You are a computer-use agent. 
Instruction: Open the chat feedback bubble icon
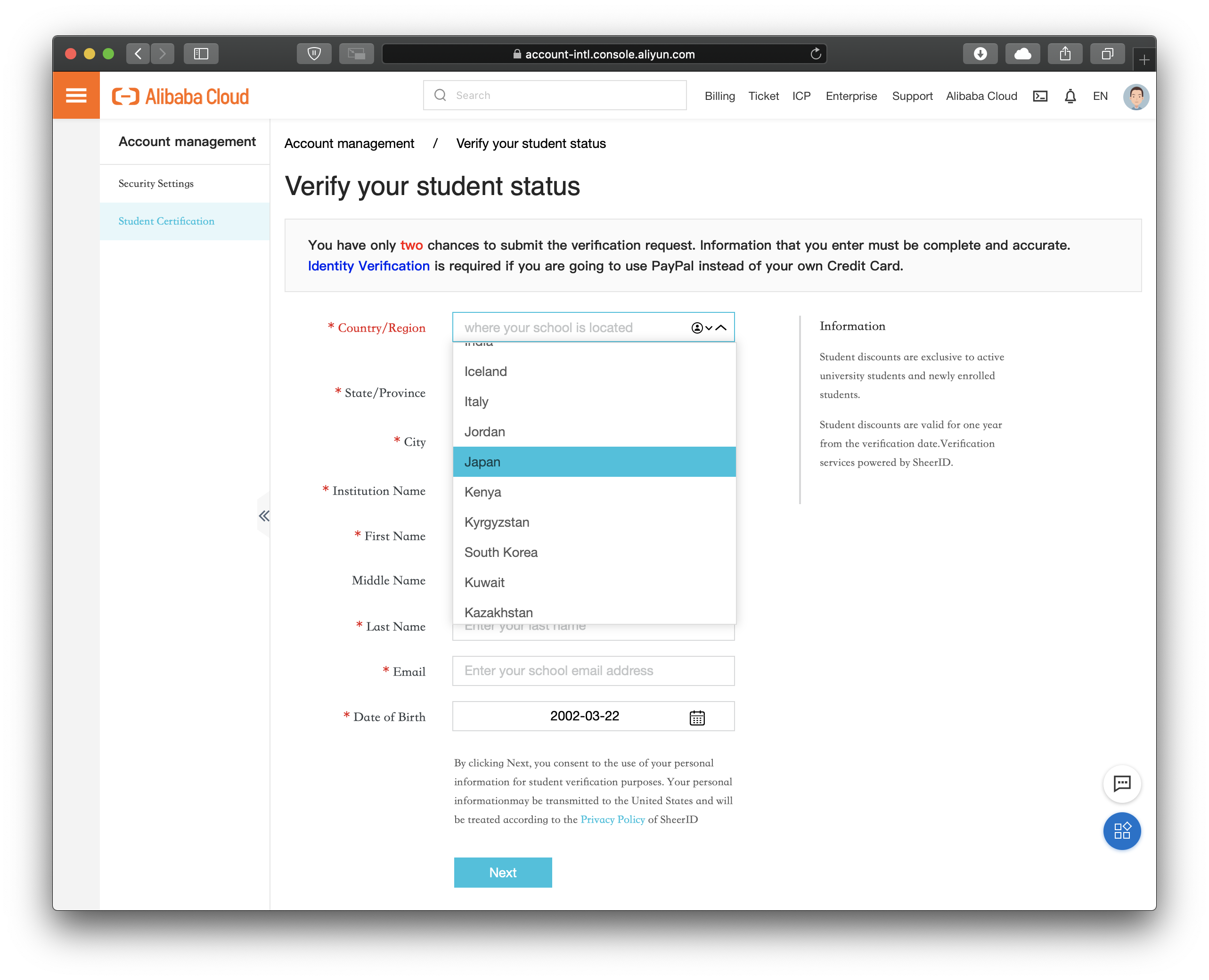pos(1121,784)
